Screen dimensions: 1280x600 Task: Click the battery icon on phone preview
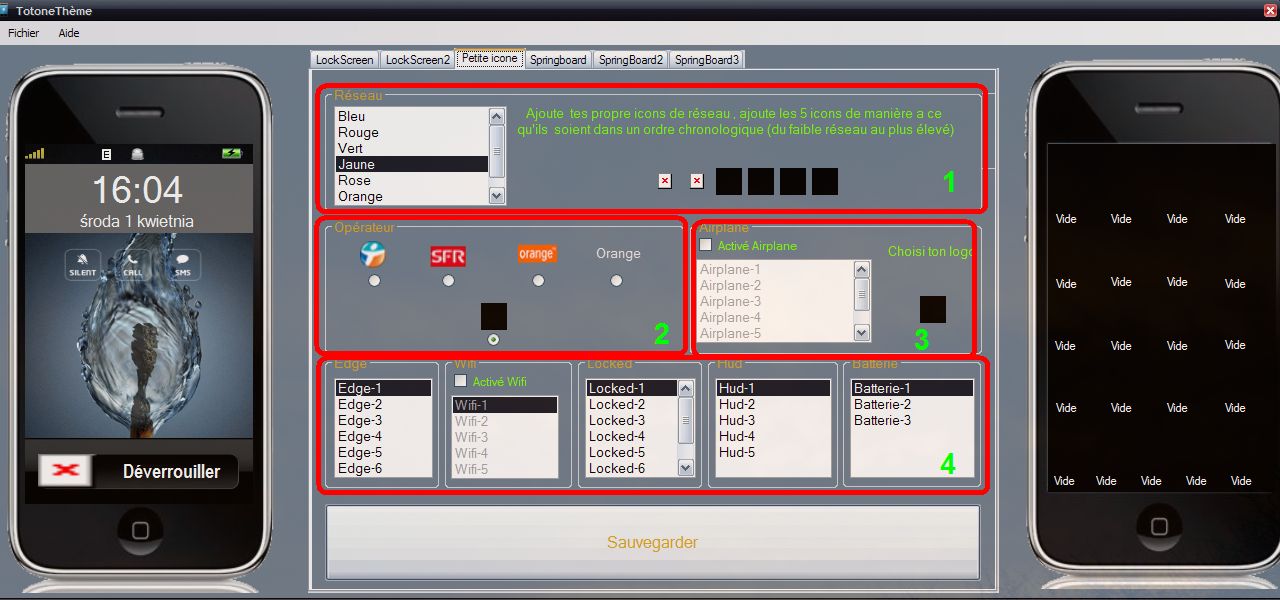tap(232, 153)
